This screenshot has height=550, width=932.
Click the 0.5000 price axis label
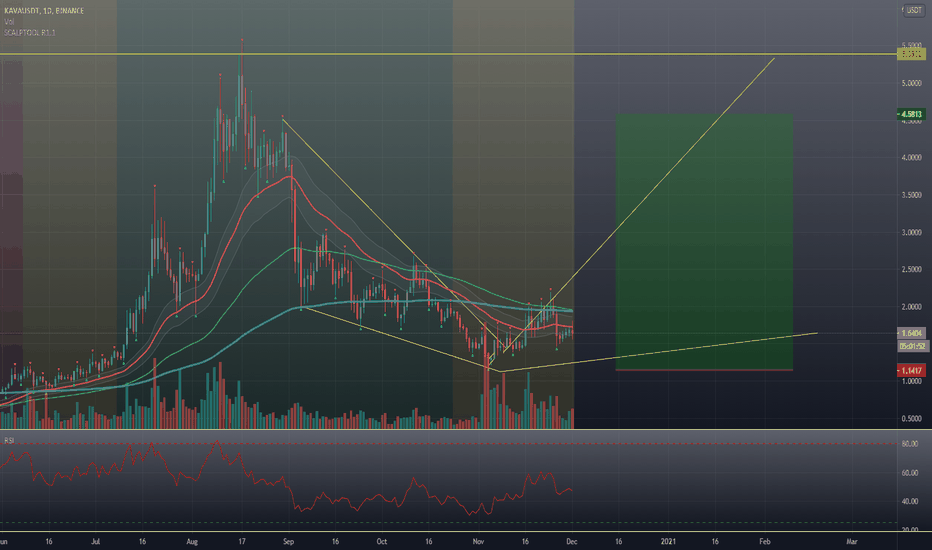[911, 419]
